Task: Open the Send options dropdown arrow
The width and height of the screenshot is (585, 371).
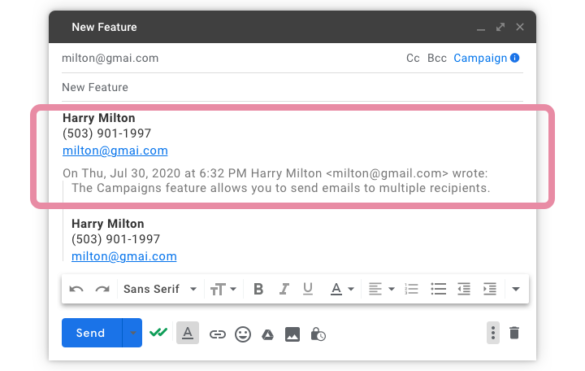Action: 132,333
